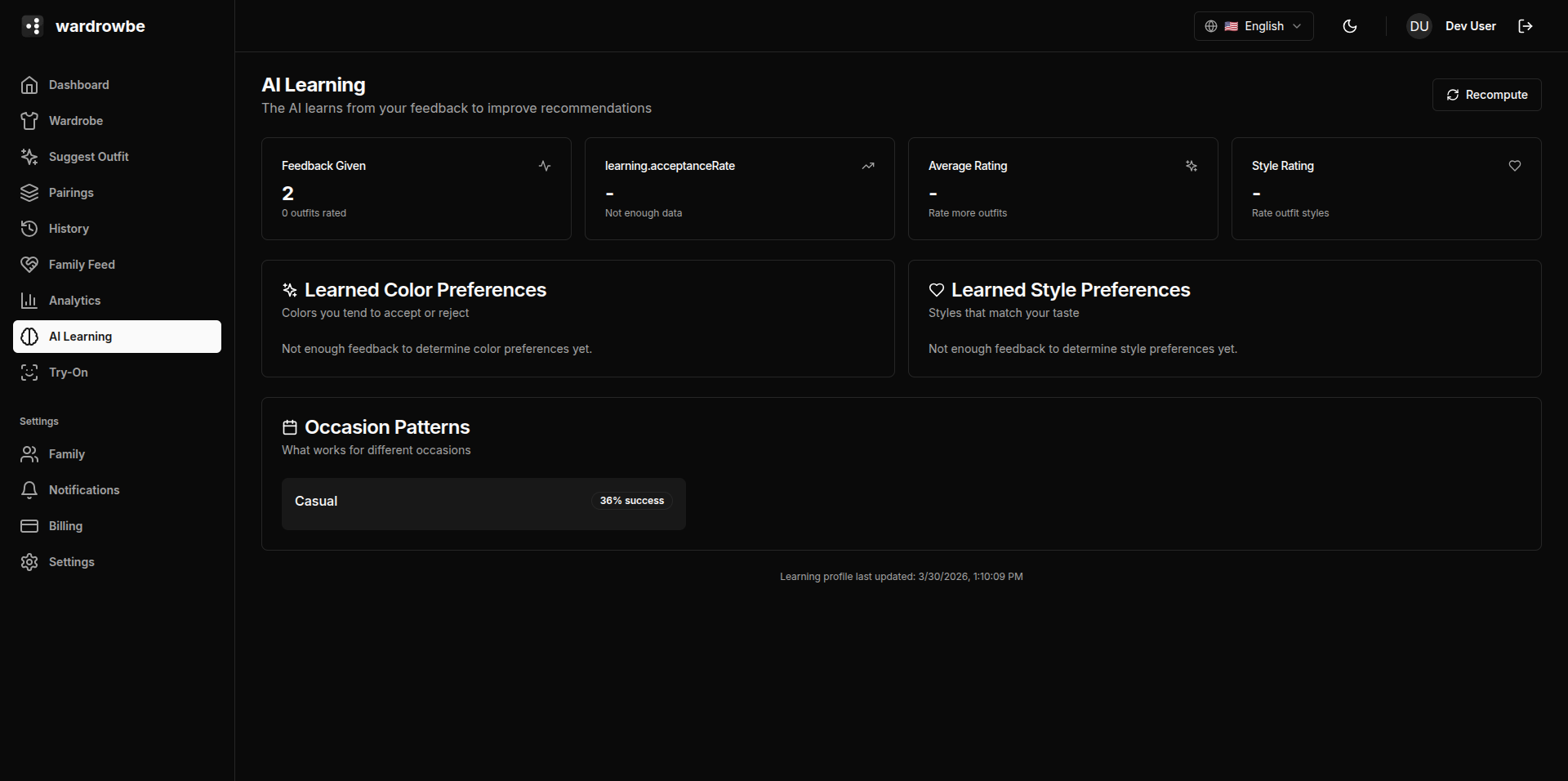Click the Notifications bell icon

(29, 490)
